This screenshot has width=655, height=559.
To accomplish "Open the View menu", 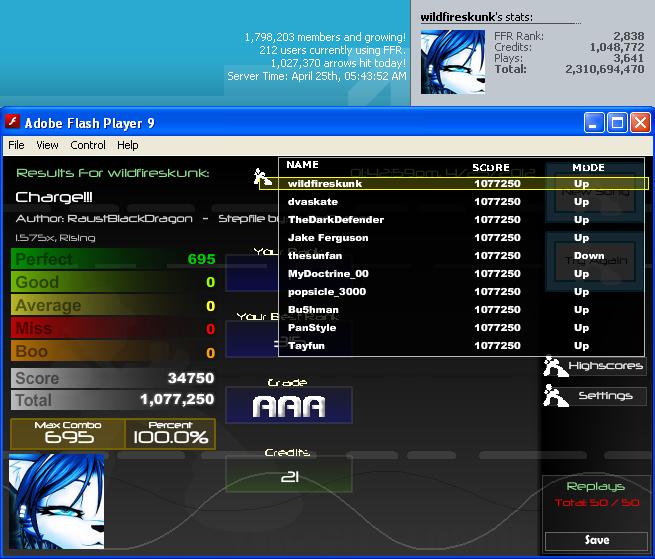I will pyautogui.click(x=47, y=145).
